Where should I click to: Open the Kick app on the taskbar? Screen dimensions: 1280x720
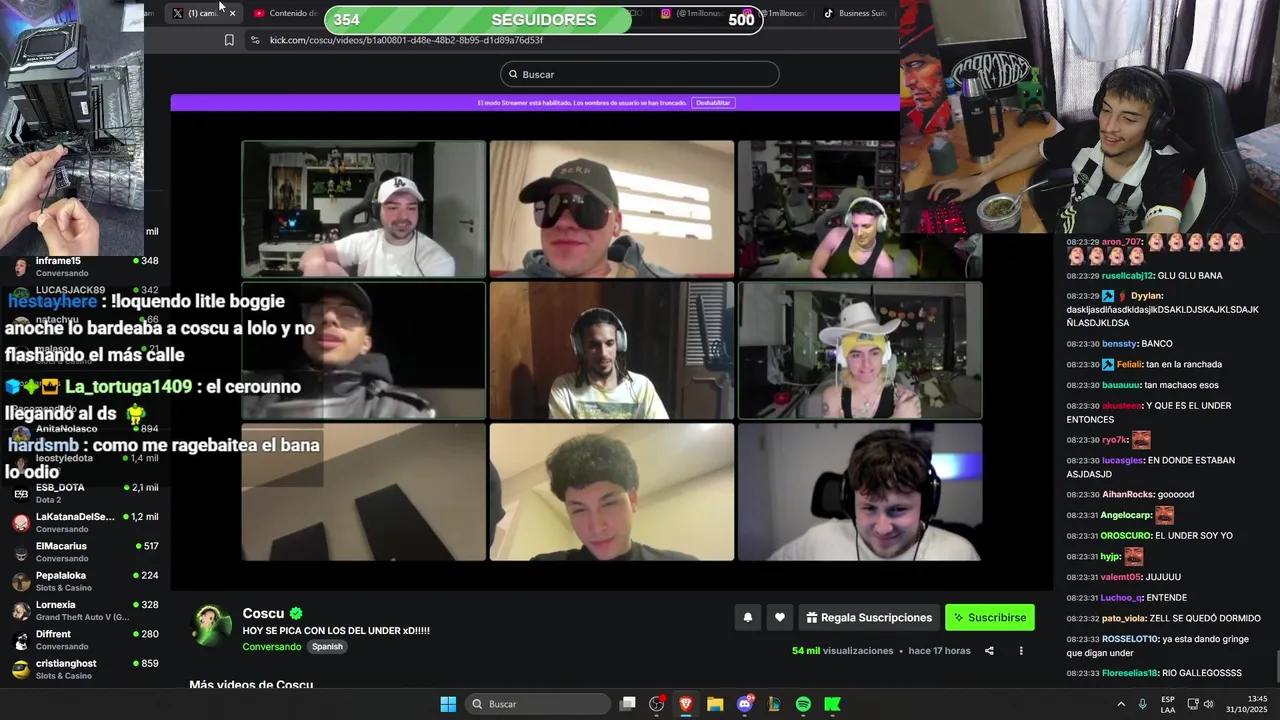(832, 704)
